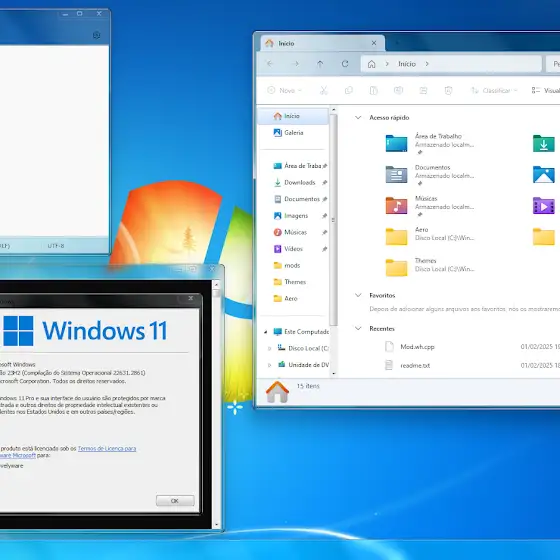The height and width of the screenshot is (560, 560).
Task: Open the Visualizar view options menu
Action: [545, 90]
